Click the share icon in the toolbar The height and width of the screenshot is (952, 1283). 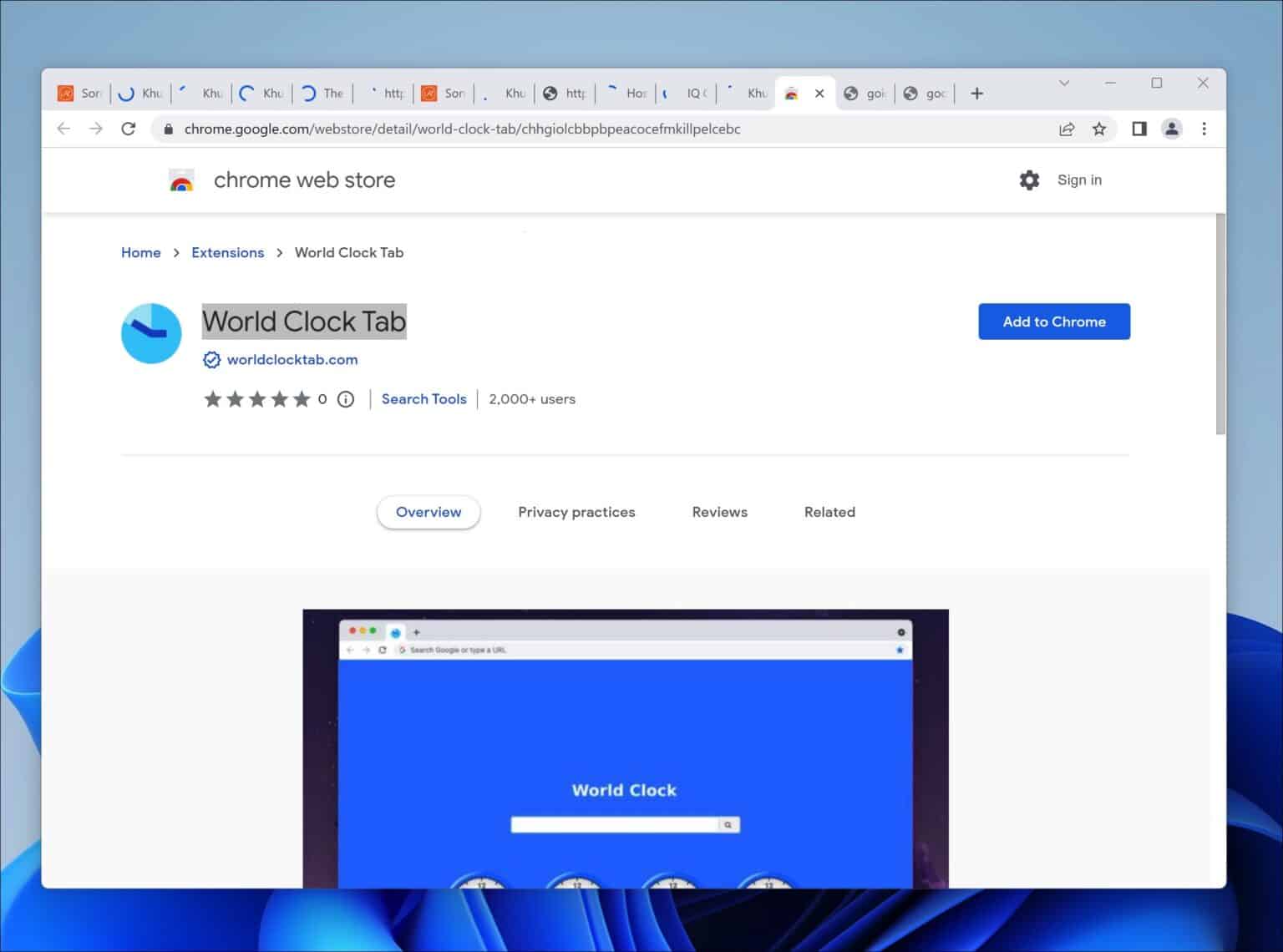click(x=1067, y=129)
